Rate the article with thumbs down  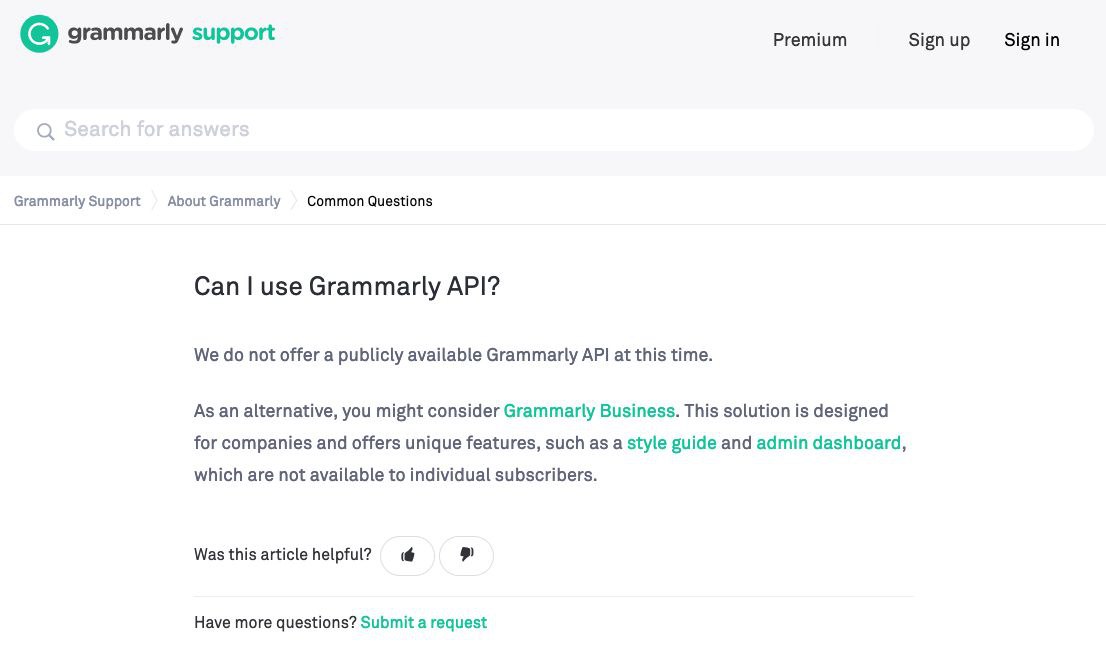pyautogui.click(x=466, y=555)
